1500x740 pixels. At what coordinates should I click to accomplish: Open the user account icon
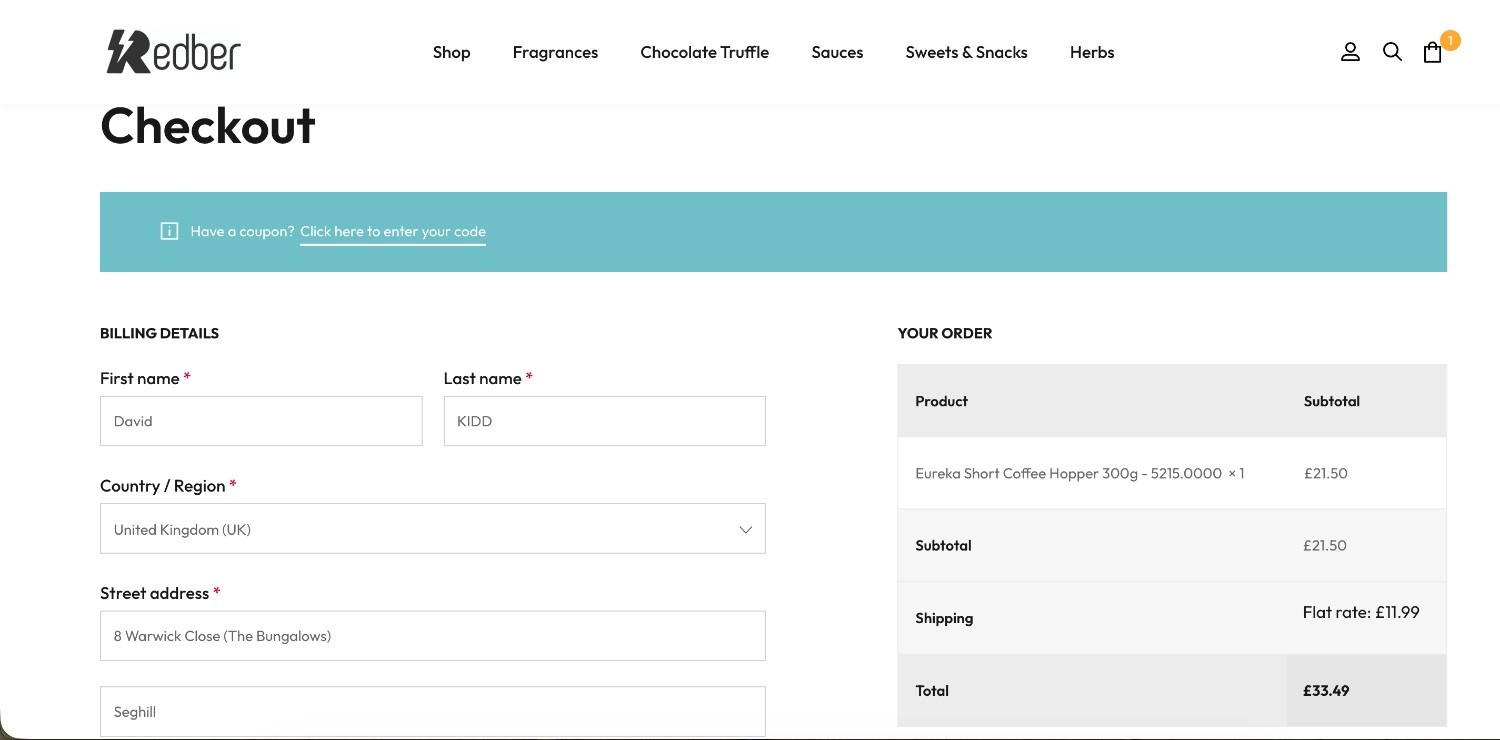(x=1350, y=52)
